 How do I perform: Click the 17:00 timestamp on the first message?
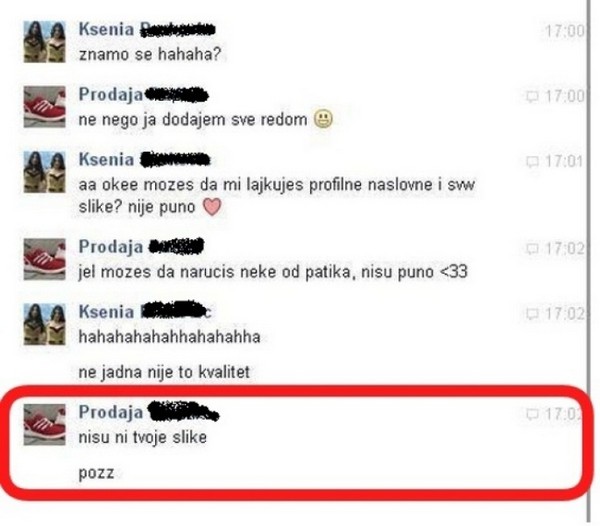565,31
